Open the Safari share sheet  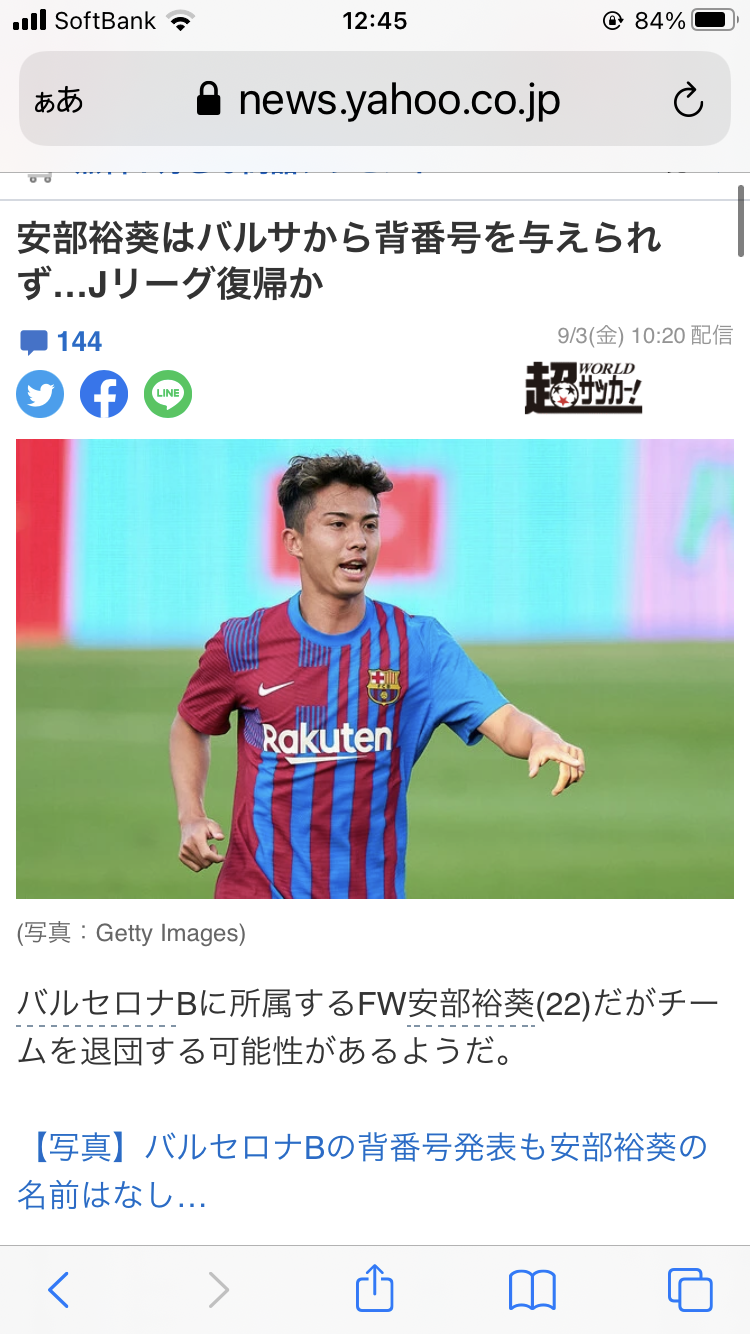pos(375,1287)
